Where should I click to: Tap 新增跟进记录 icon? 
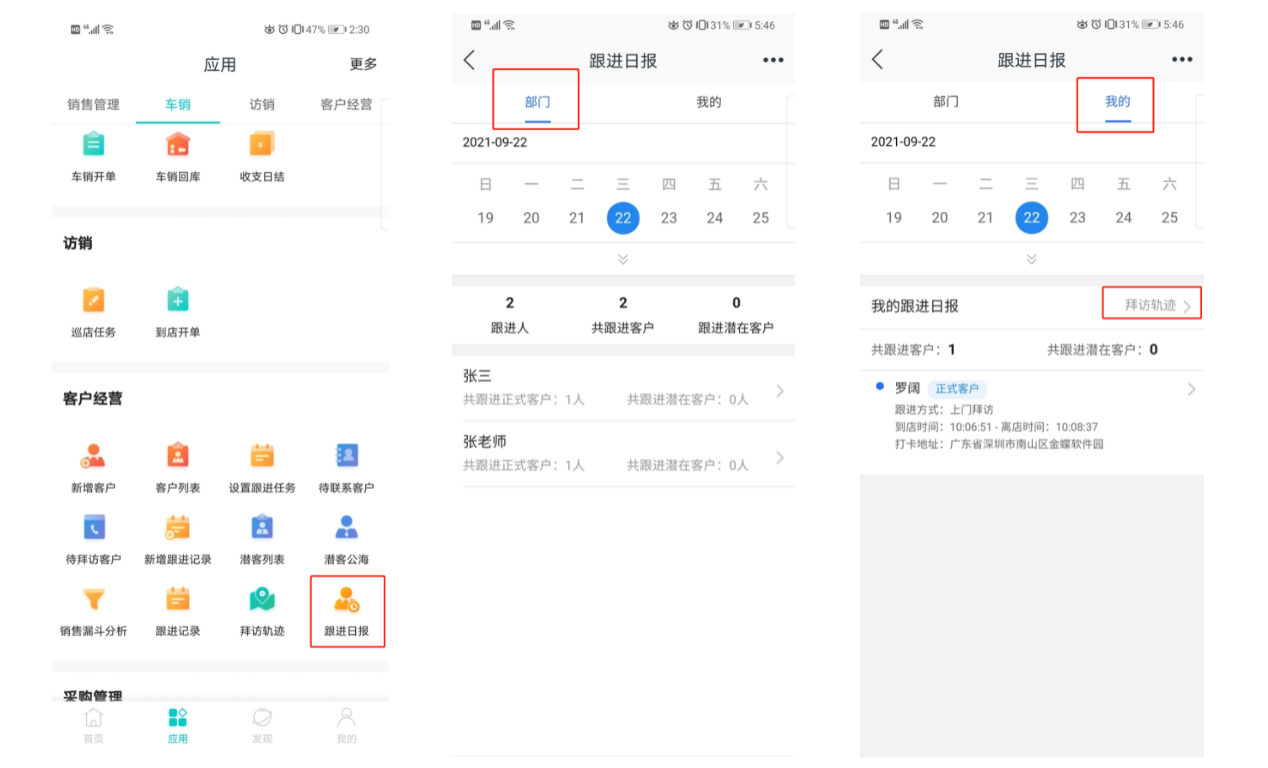click(178, 527)
